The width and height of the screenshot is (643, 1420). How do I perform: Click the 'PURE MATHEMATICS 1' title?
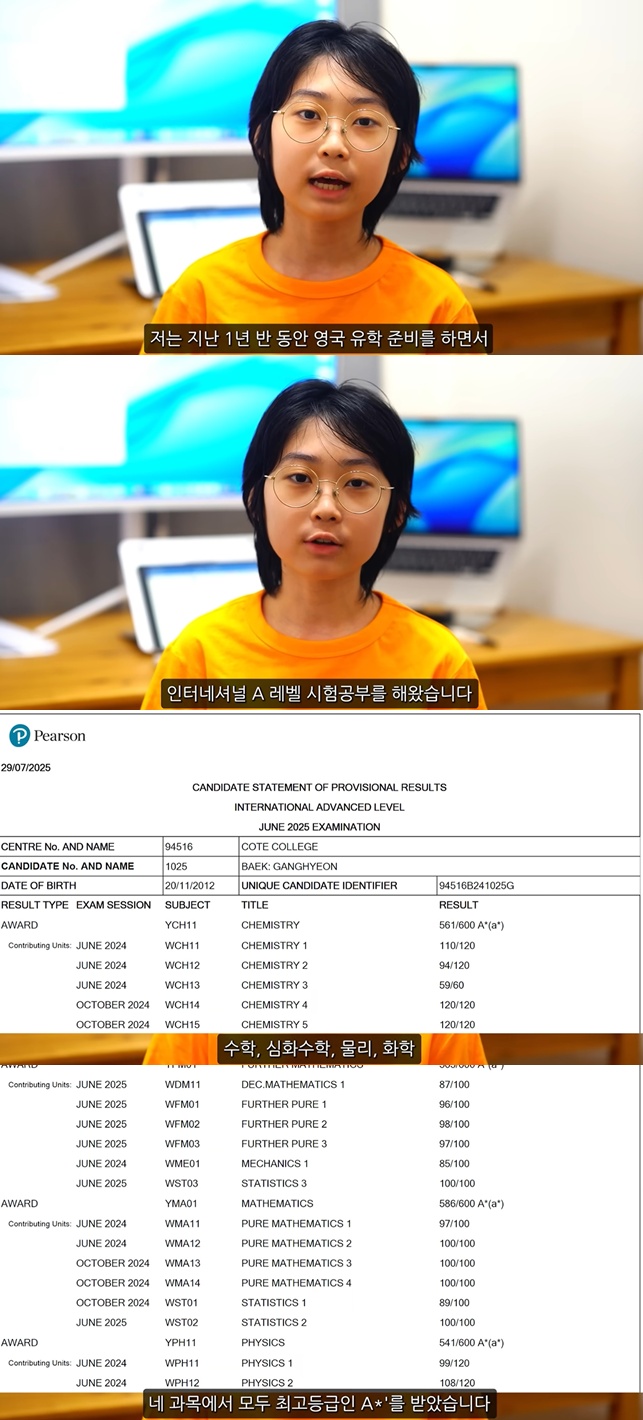pos(296,1223)
